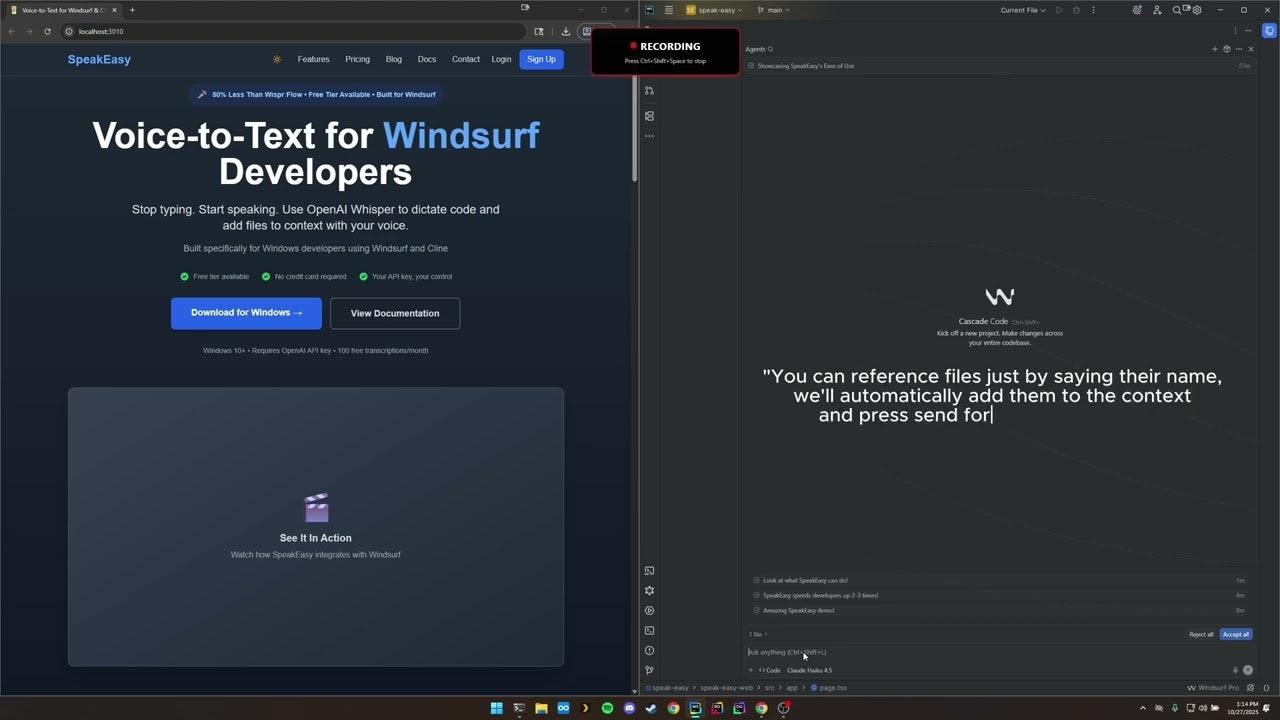Open the Problems warning icon in sidebar
Viewport: 1280px width, 720px height.
pyautogui.click(x=649, y=650)
